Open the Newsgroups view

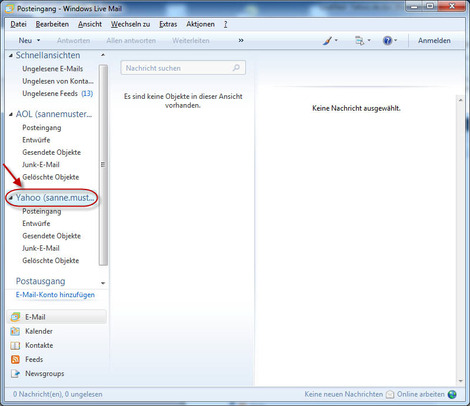pos(45,374)
